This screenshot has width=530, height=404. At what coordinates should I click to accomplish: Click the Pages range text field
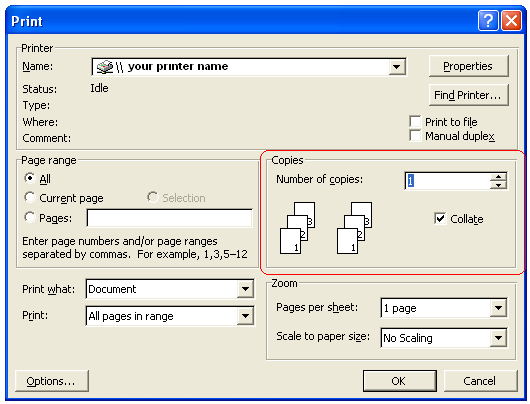[x=170, y=218]
